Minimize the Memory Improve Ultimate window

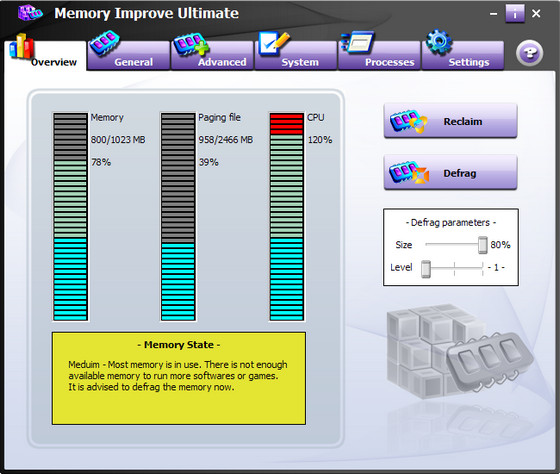pos(493,14)
